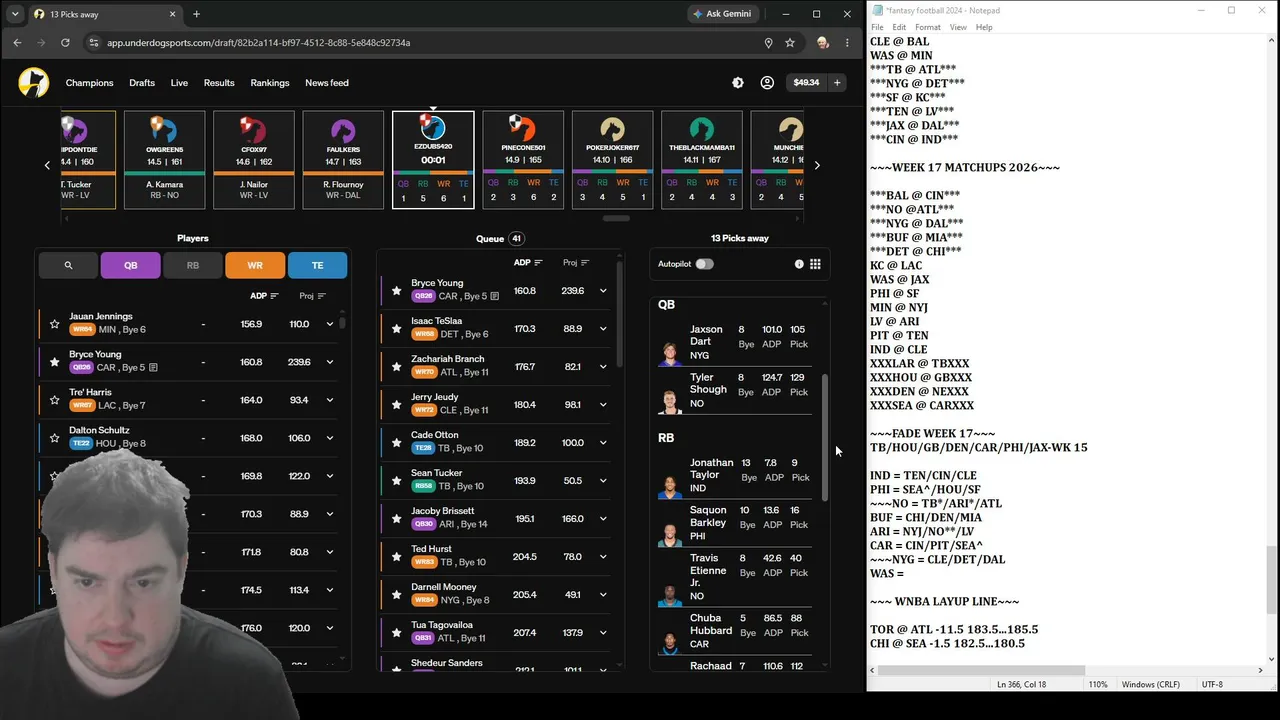The image size is (1280, 720).
Task: Click the Underdog logo icon
Action: (33, 83)
